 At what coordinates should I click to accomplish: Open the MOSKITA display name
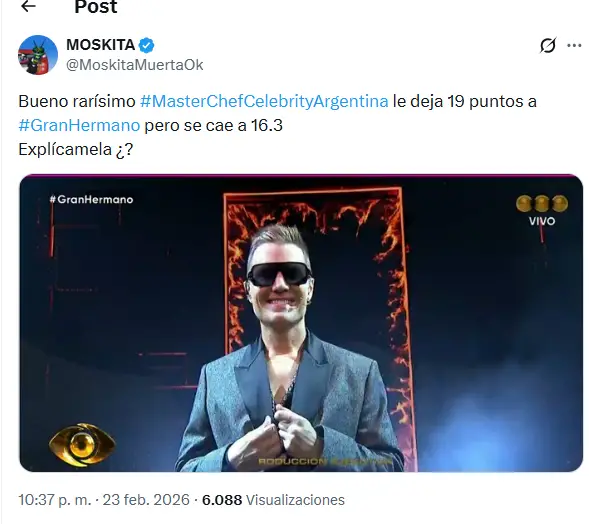point(101,45)
